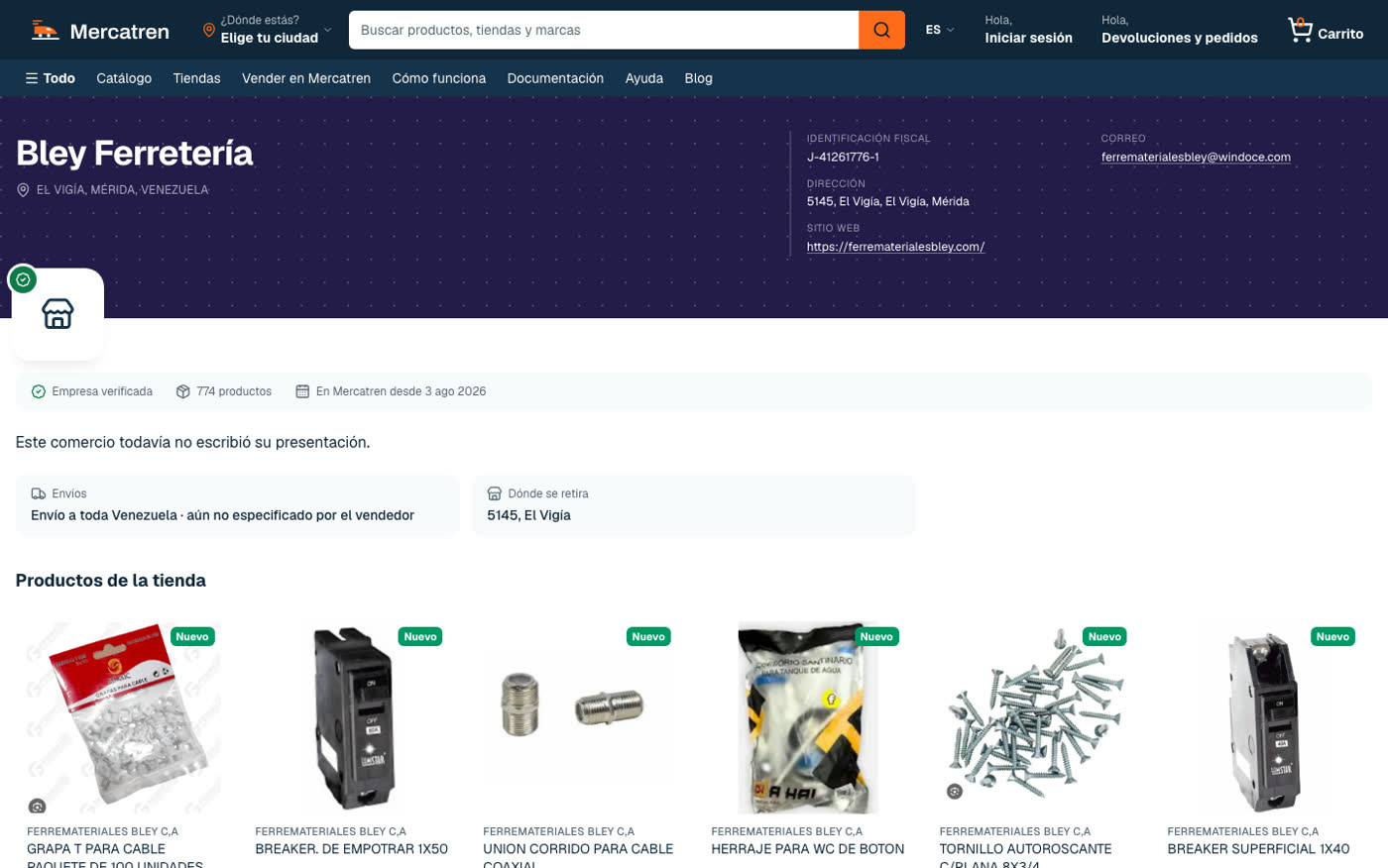The width and height of the screenshot is (1388, 868).
Task: Go to Catálogo in the navigation bar
Action: pos(124,78)
